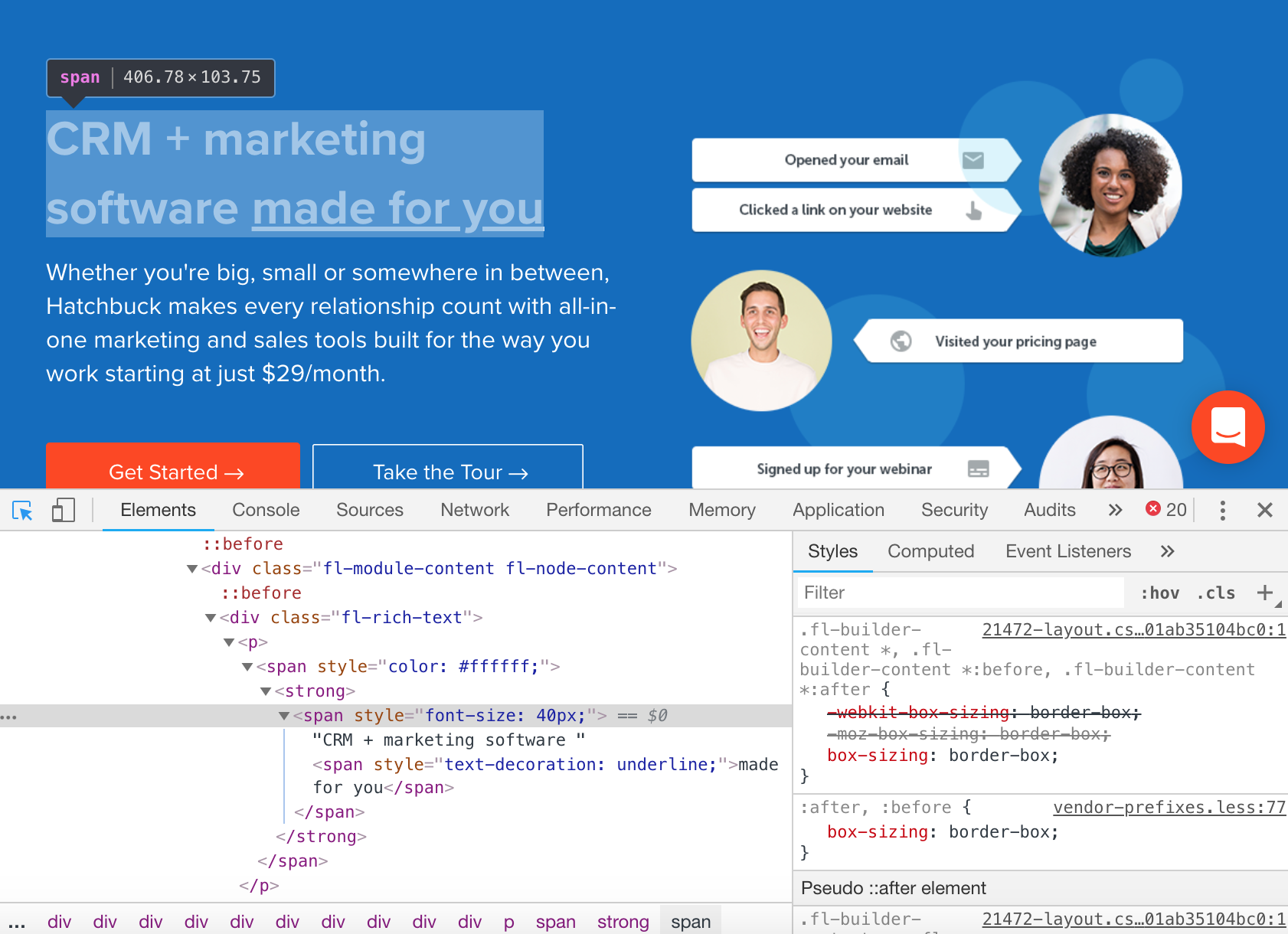Image resolution: width=1288 pixels, height=934 pixels.
Task: Click the woman's profile photo thumbnail
Action: pos(1110,185)
